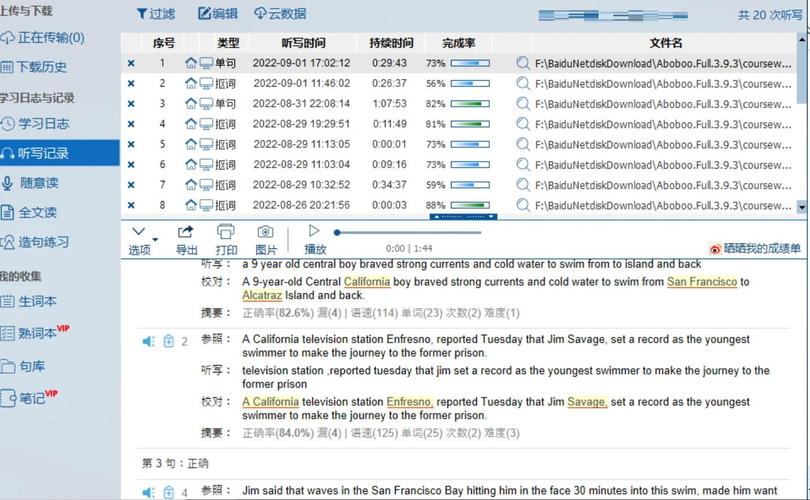Viewport: 810px width, 500px height.
Task: Click the 图片 camera icon
Action: pyautogui.click(x=266, y=232)
